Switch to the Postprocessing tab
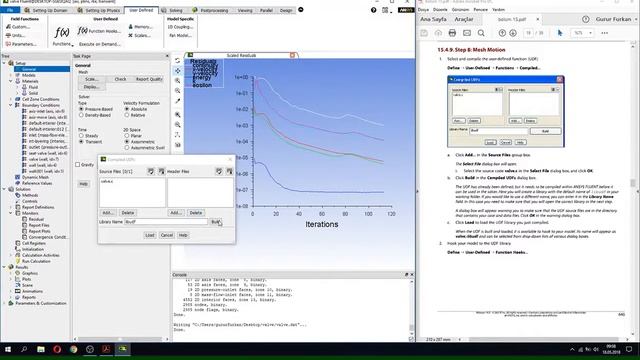Image resolution: width=640 pixels, height=360 pixels. click(210, 10)
